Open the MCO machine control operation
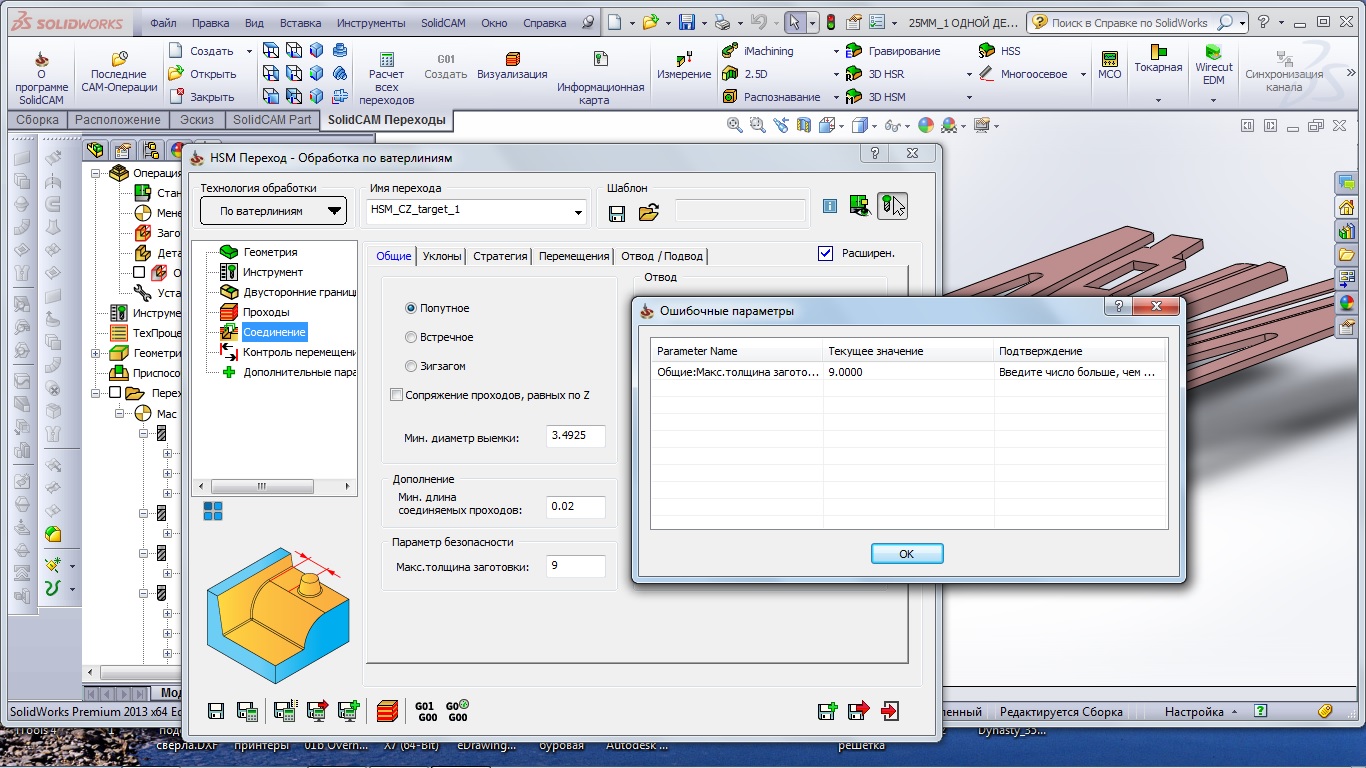The width and height of the screenshot is (1366, 768). pyautogui.click(x=1109, y=64)
